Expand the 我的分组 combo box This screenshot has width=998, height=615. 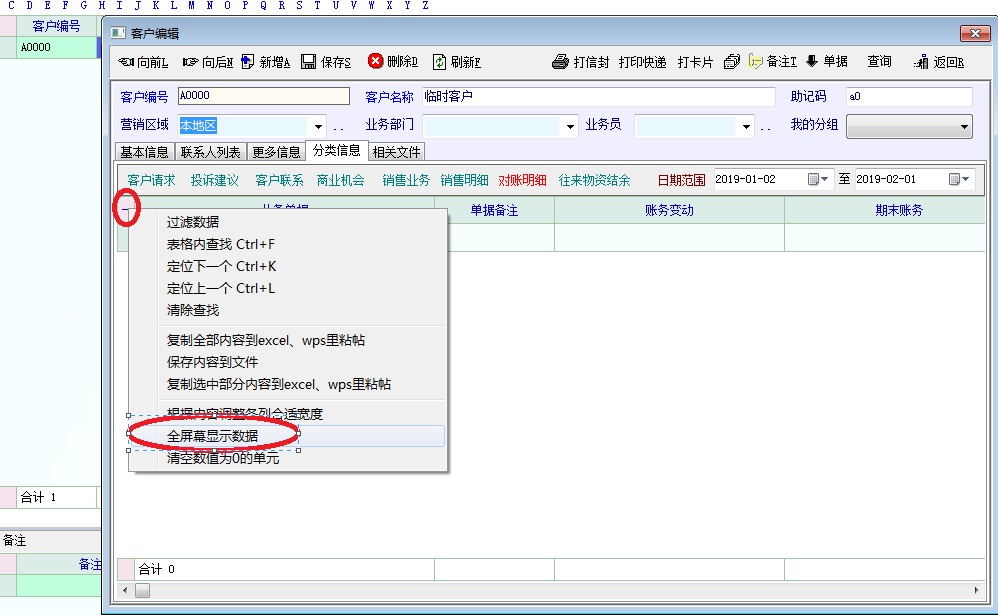964,127
